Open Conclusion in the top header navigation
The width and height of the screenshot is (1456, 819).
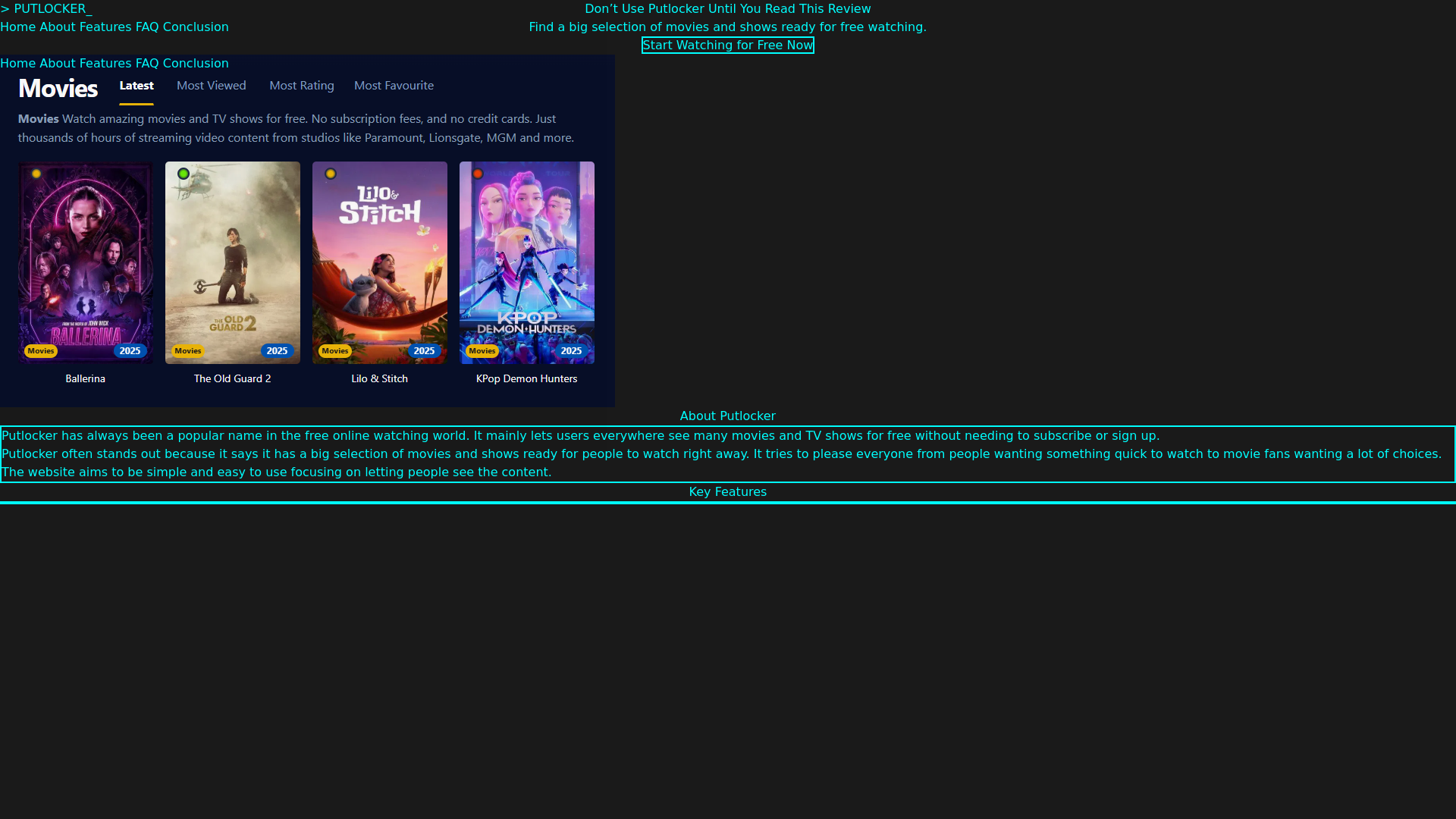coord(196,27)
